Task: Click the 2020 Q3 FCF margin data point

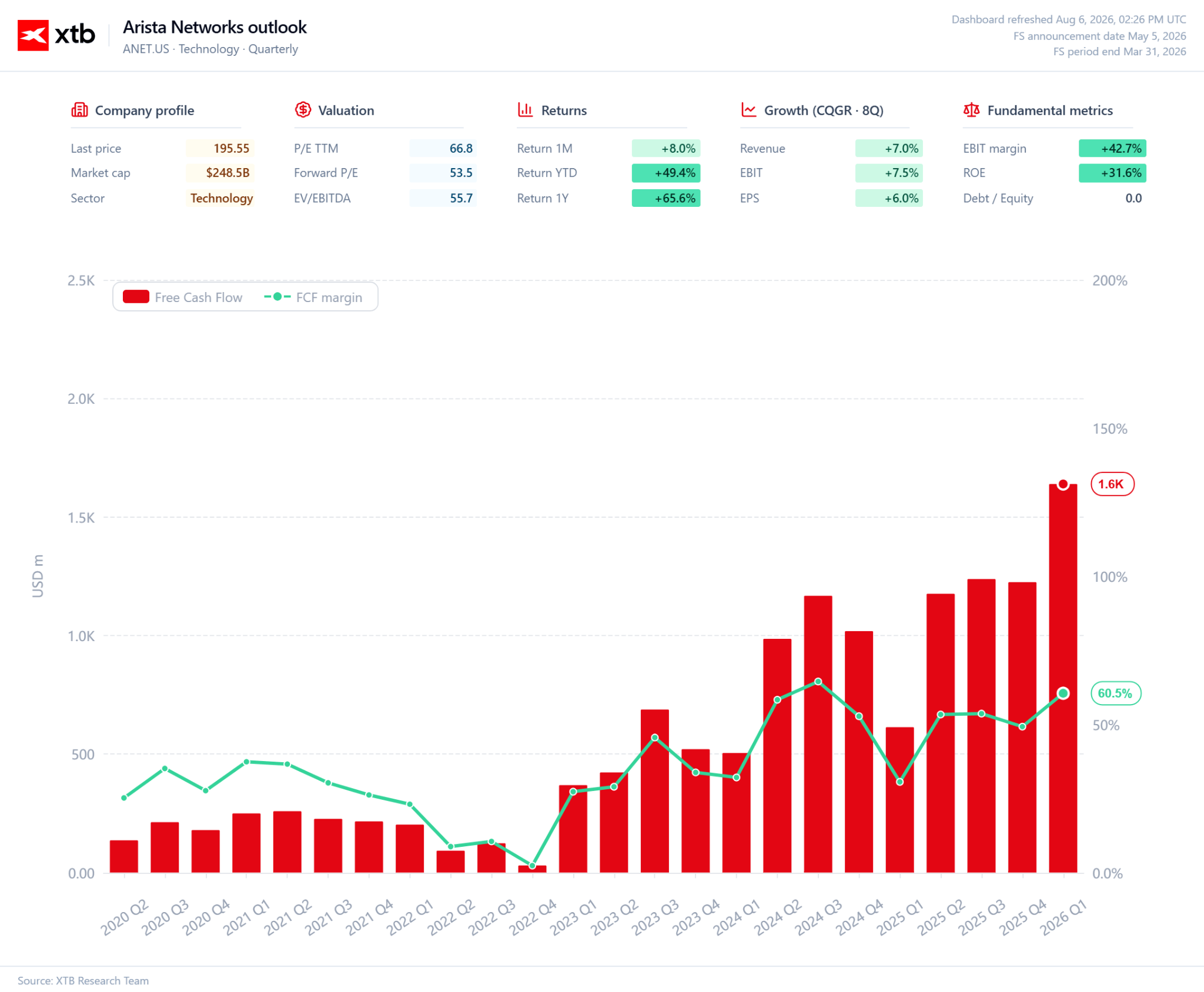Action: click(165, 769)
